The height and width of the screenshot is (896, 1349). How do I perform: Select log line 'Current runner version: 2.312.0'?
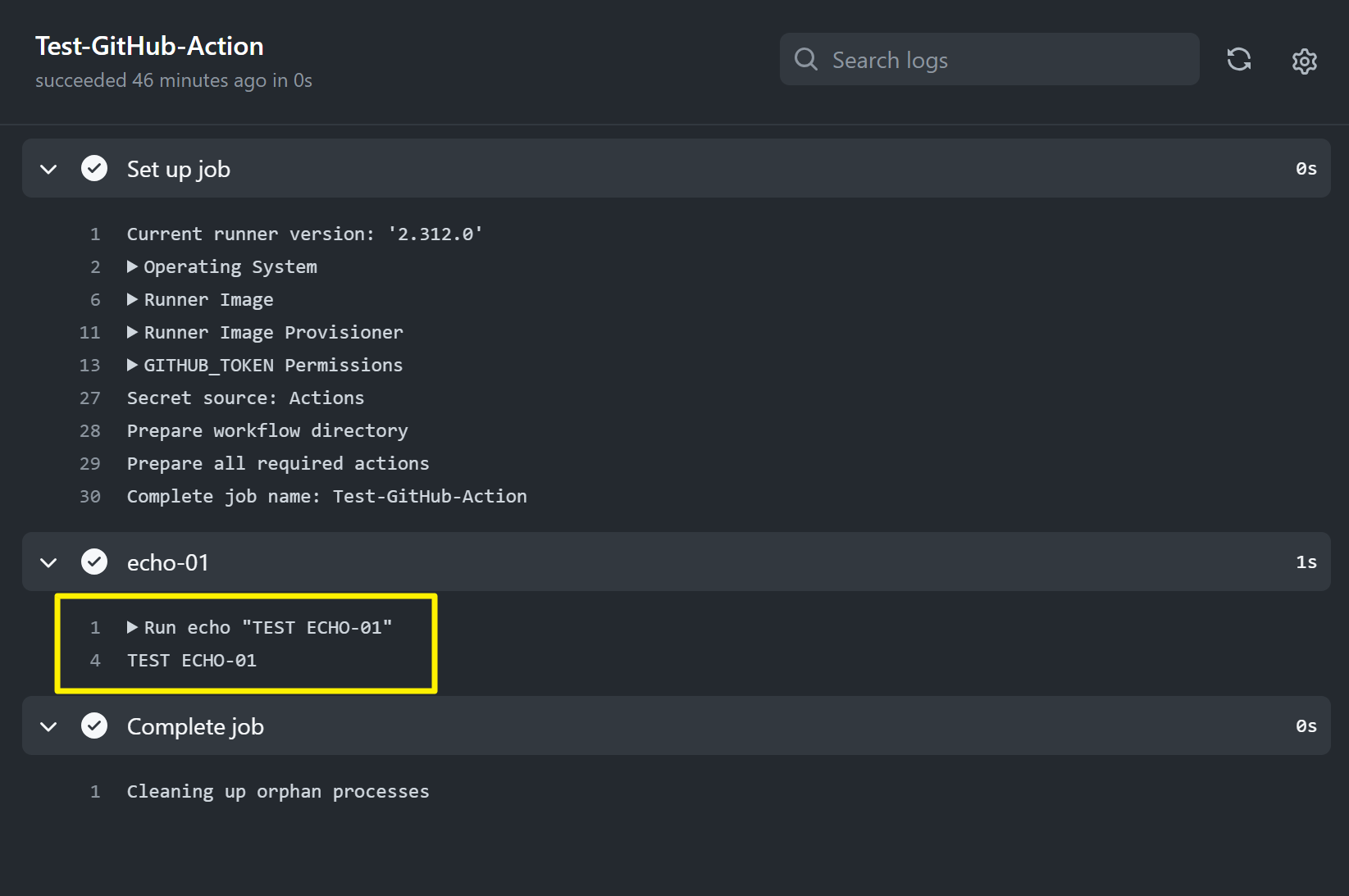[x=304, y=234]
